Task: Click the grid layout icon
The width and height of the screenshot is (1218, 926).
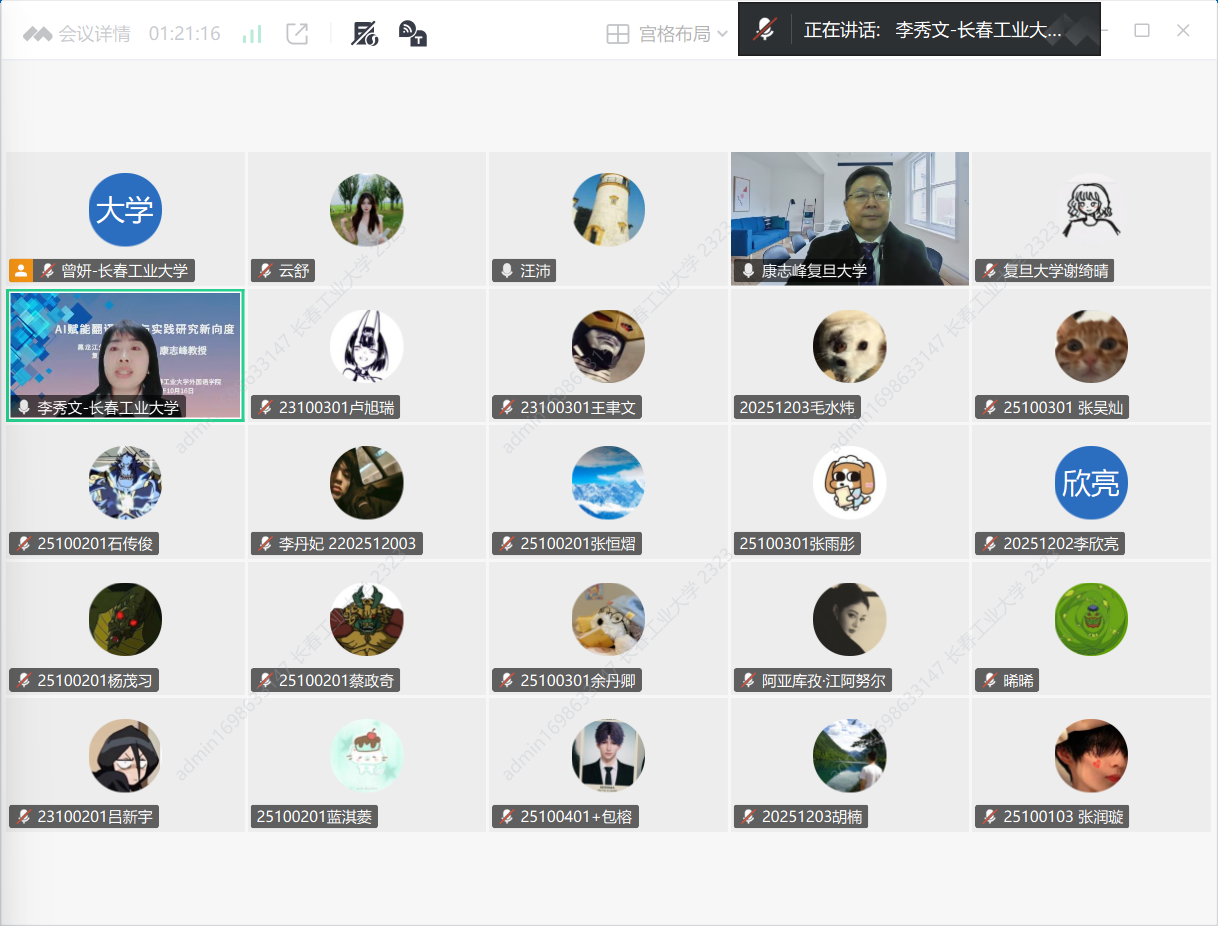Action: click(618, 34)
